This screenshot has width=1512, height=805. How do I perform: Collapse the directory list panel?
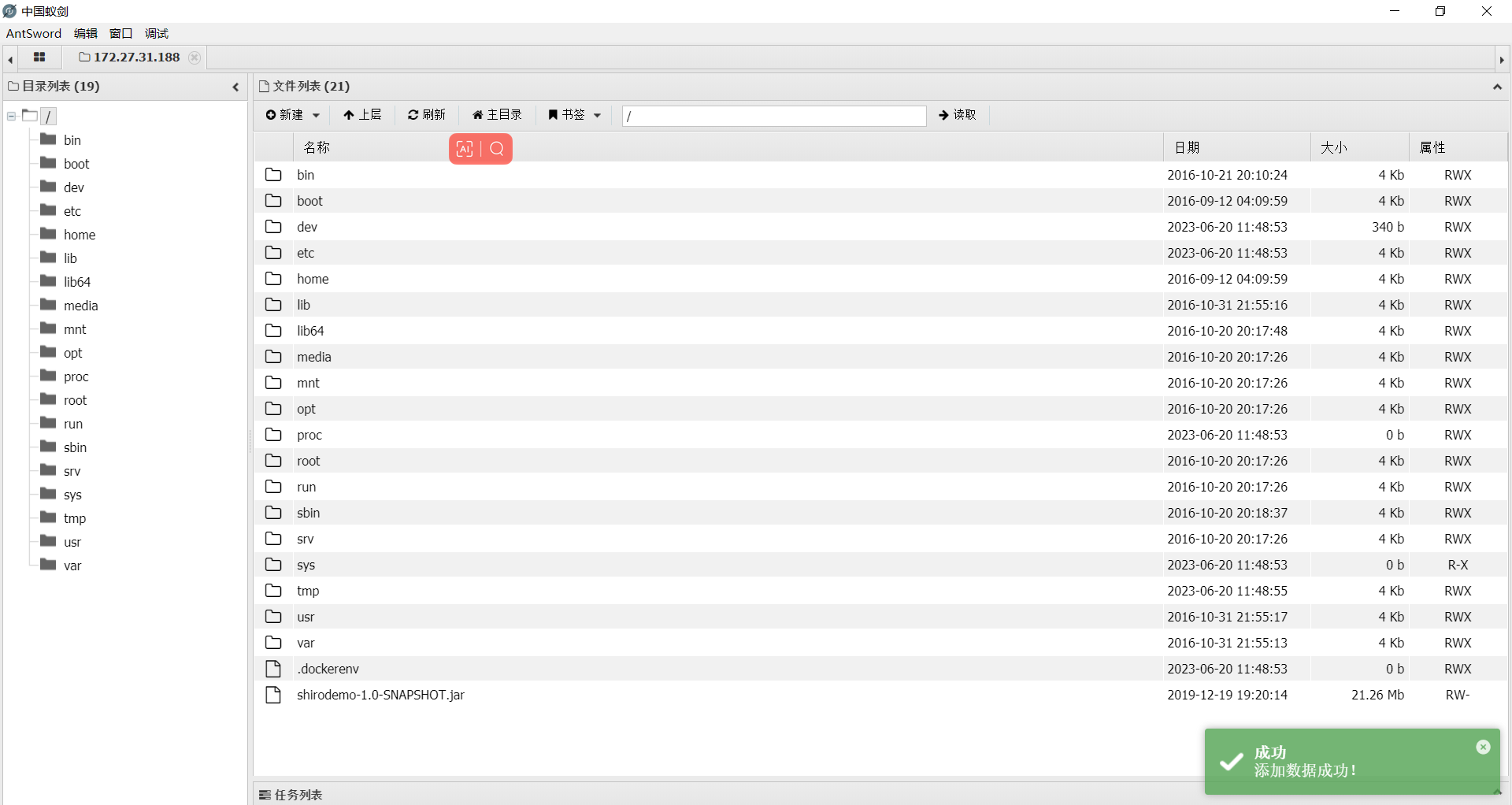click(x=235, y=87)
